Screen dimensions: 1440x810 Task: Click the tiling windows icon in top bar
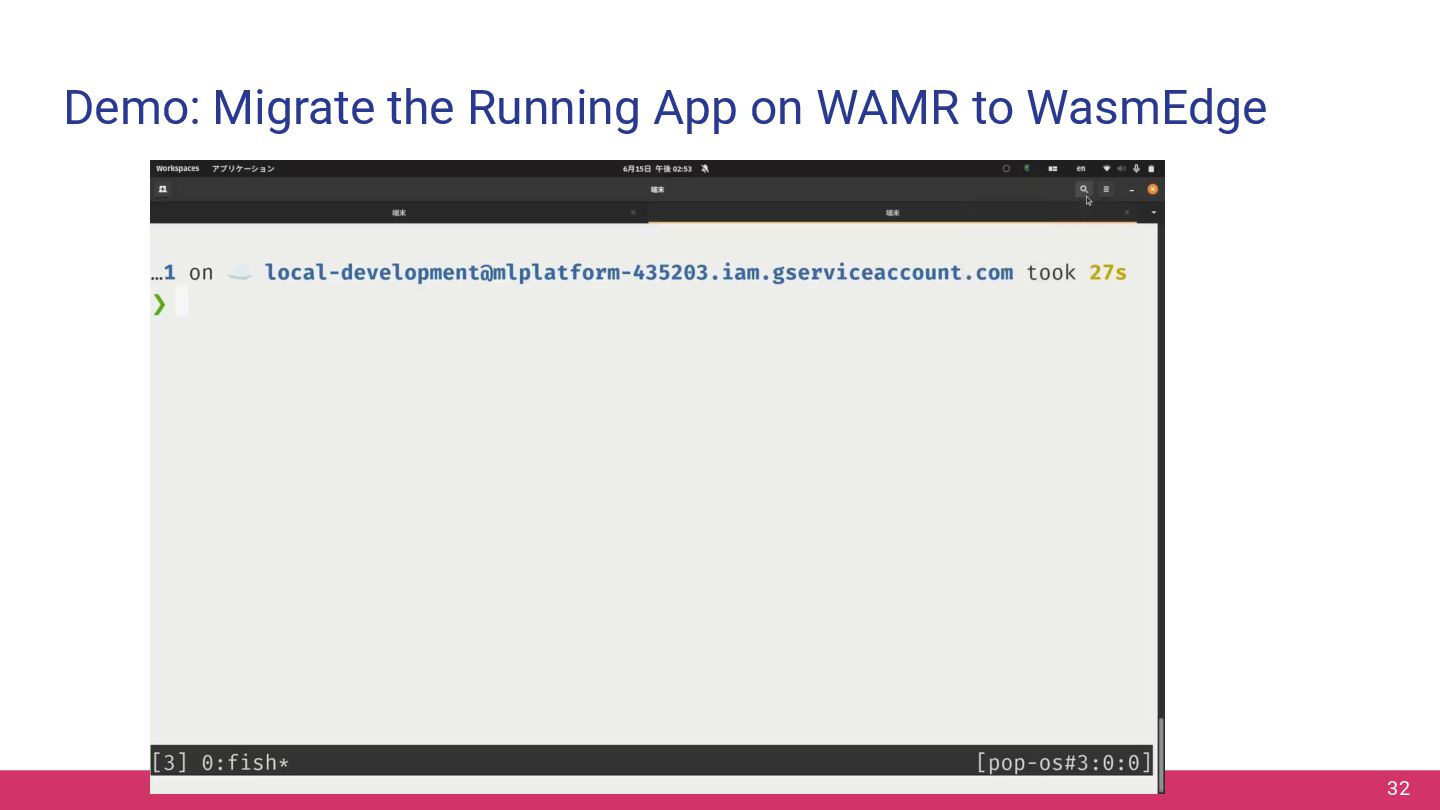pyautogui.click(x=1053, y=169)
